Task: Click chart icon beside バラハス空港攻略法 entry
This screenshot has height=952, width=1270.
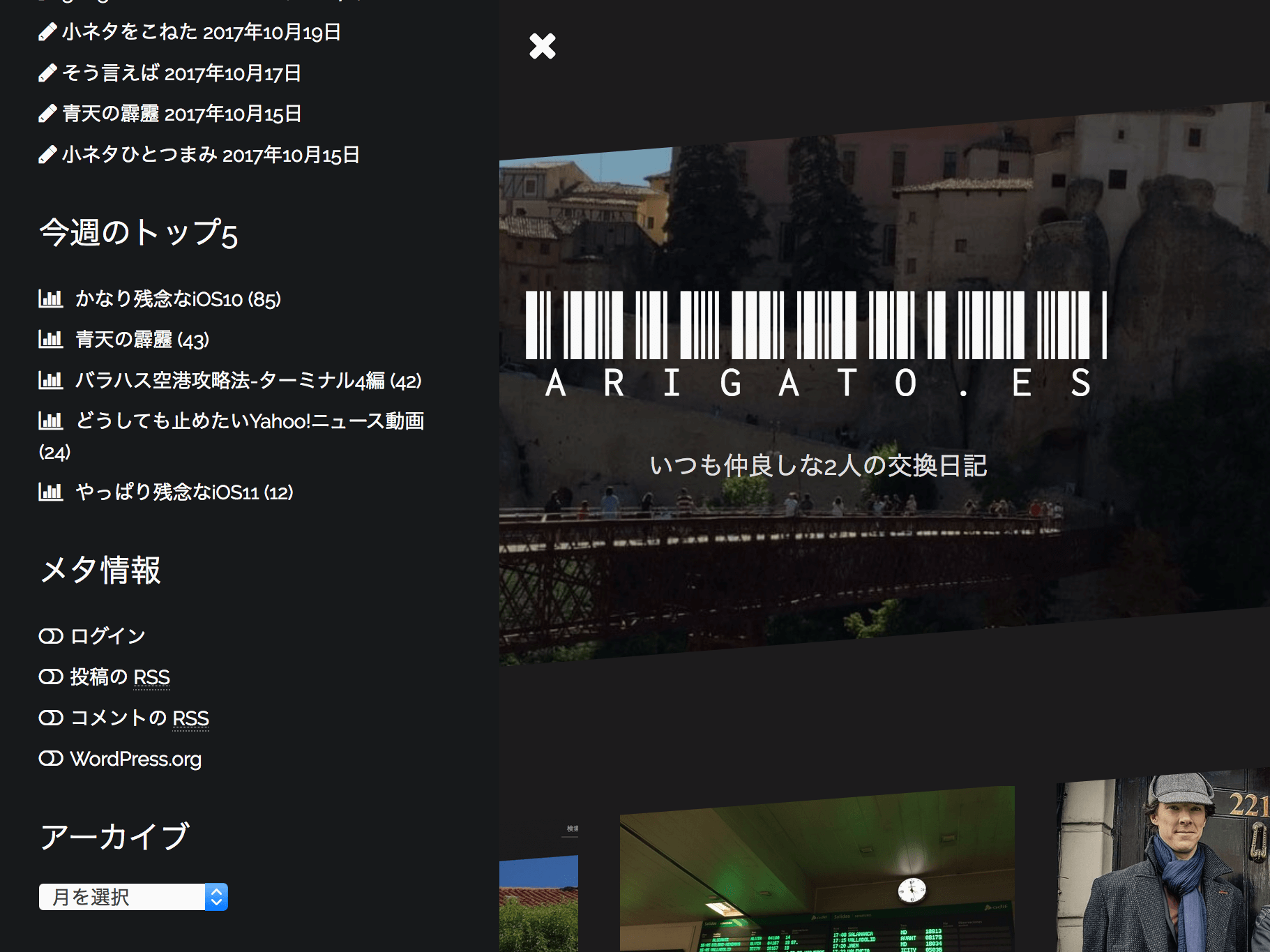Action: tap(50, 381)
